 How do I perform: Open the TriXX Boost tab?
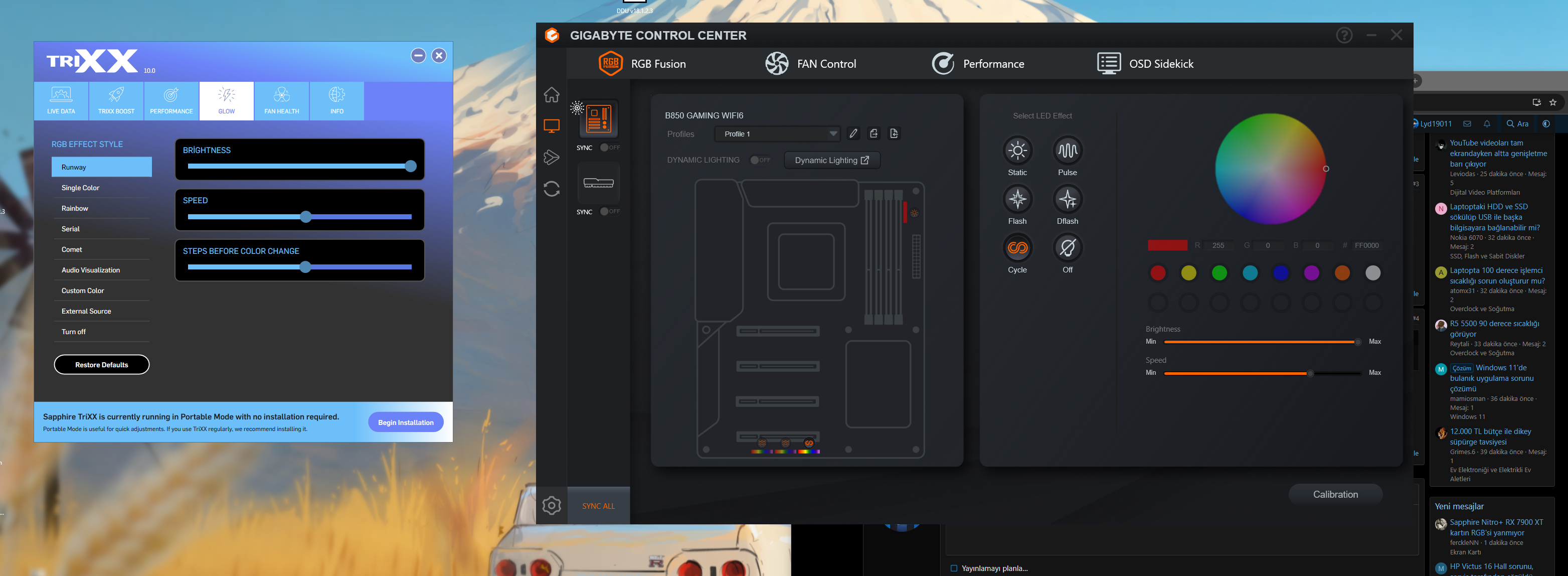point(116,100)
